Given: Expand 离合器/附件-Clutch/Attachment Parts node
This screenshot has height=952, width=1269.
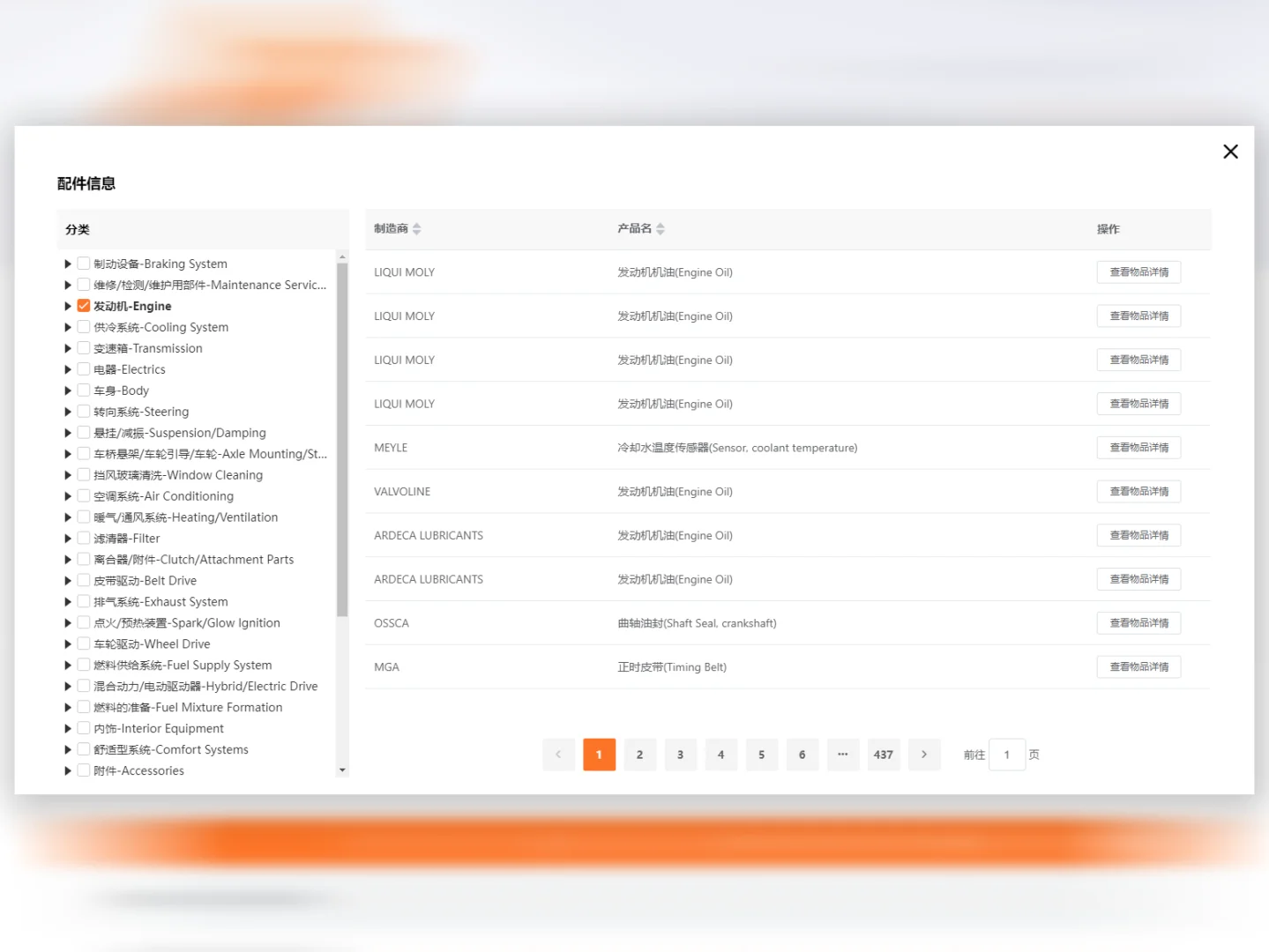Looking at the screenshot, I should point(68,560).
